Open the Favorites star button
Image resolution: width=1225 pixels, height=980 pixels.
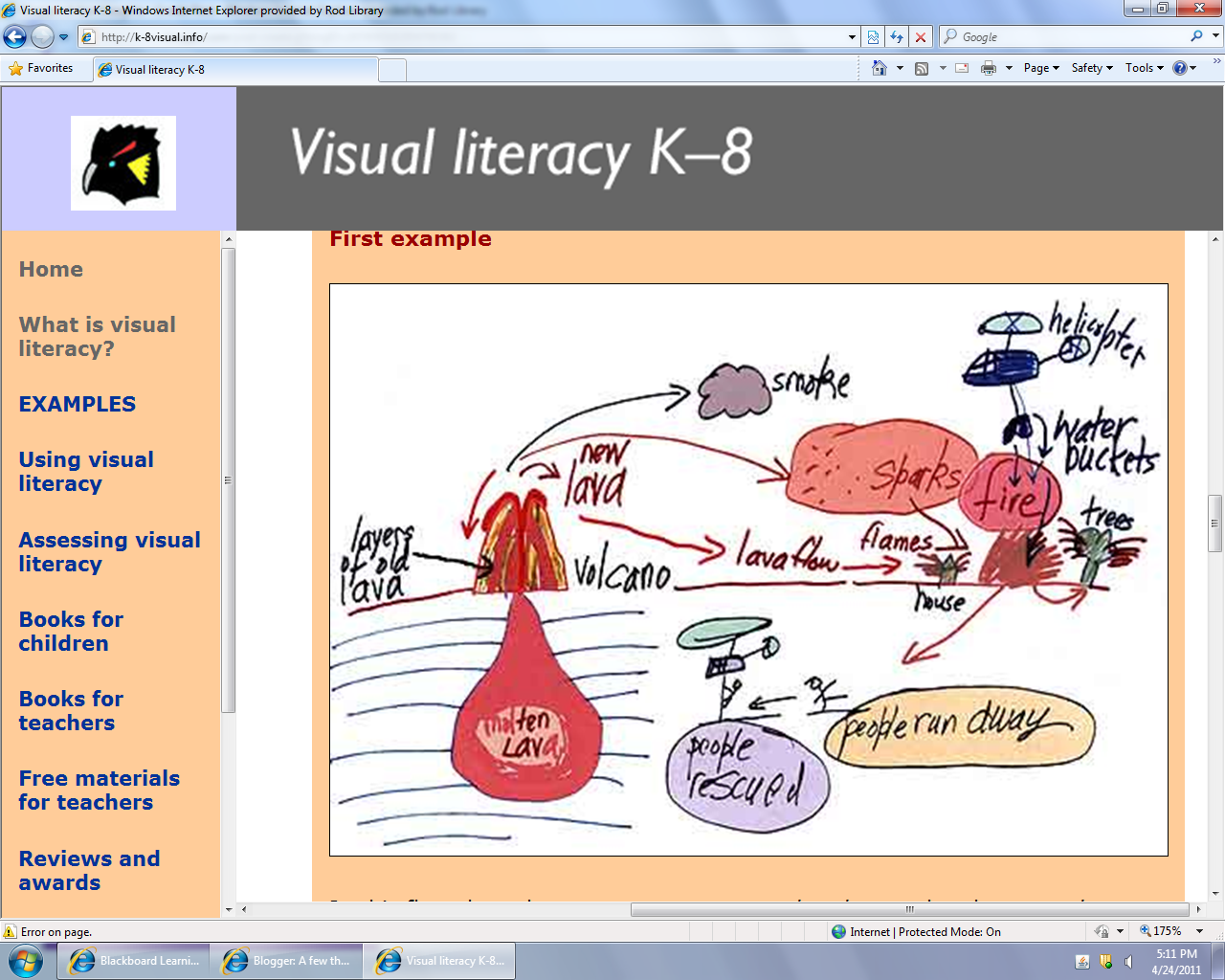41,69
